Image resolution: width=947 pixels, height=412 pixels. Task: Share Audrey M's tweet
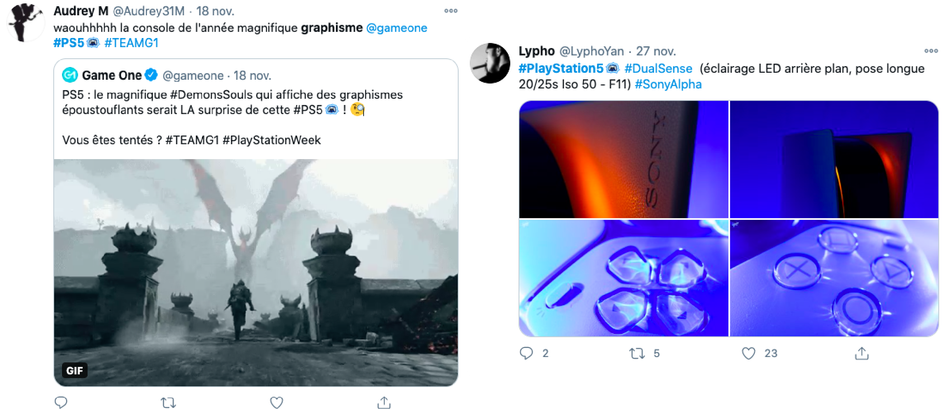[384, 402]
